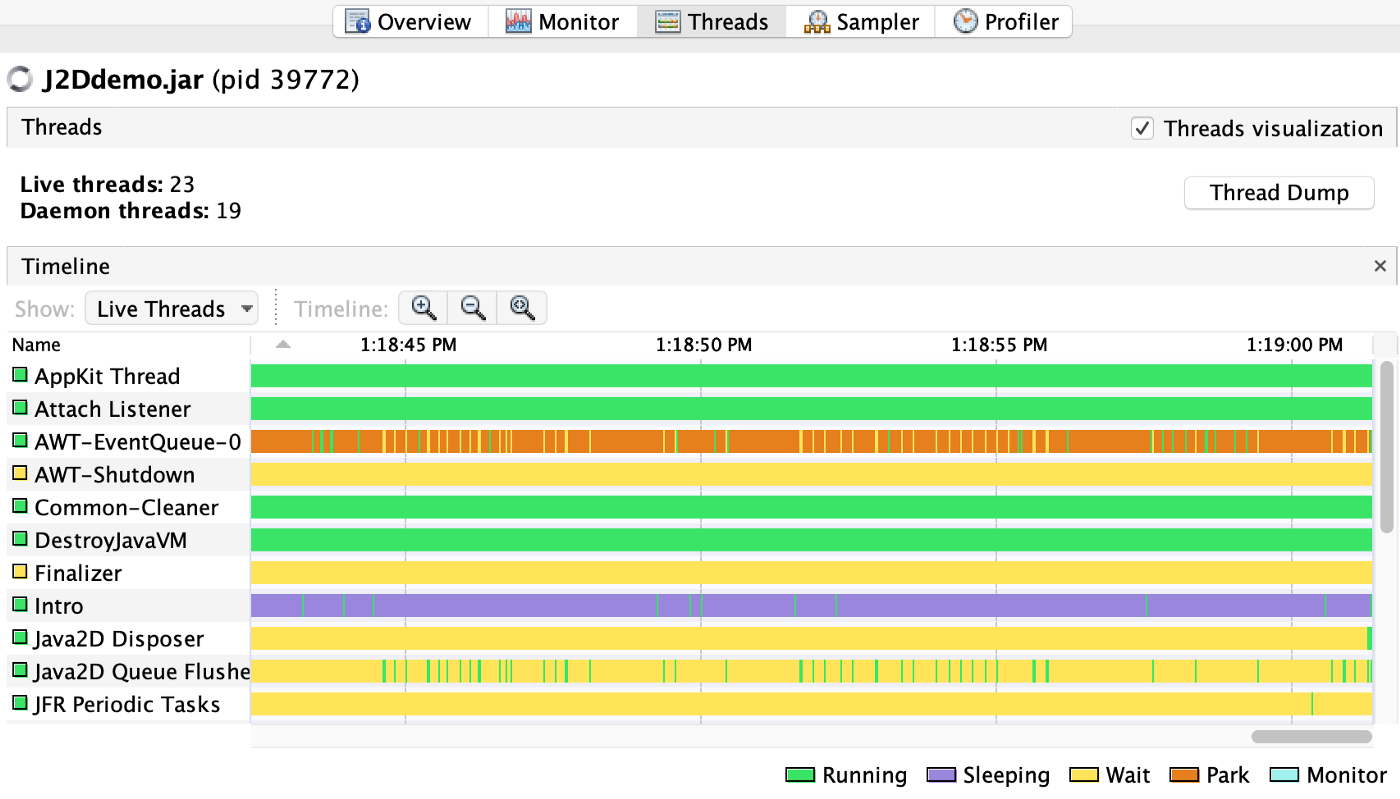Open the Live Threads show dropdown
This screenshot has width=1400, height=799.
click(171, 309)
